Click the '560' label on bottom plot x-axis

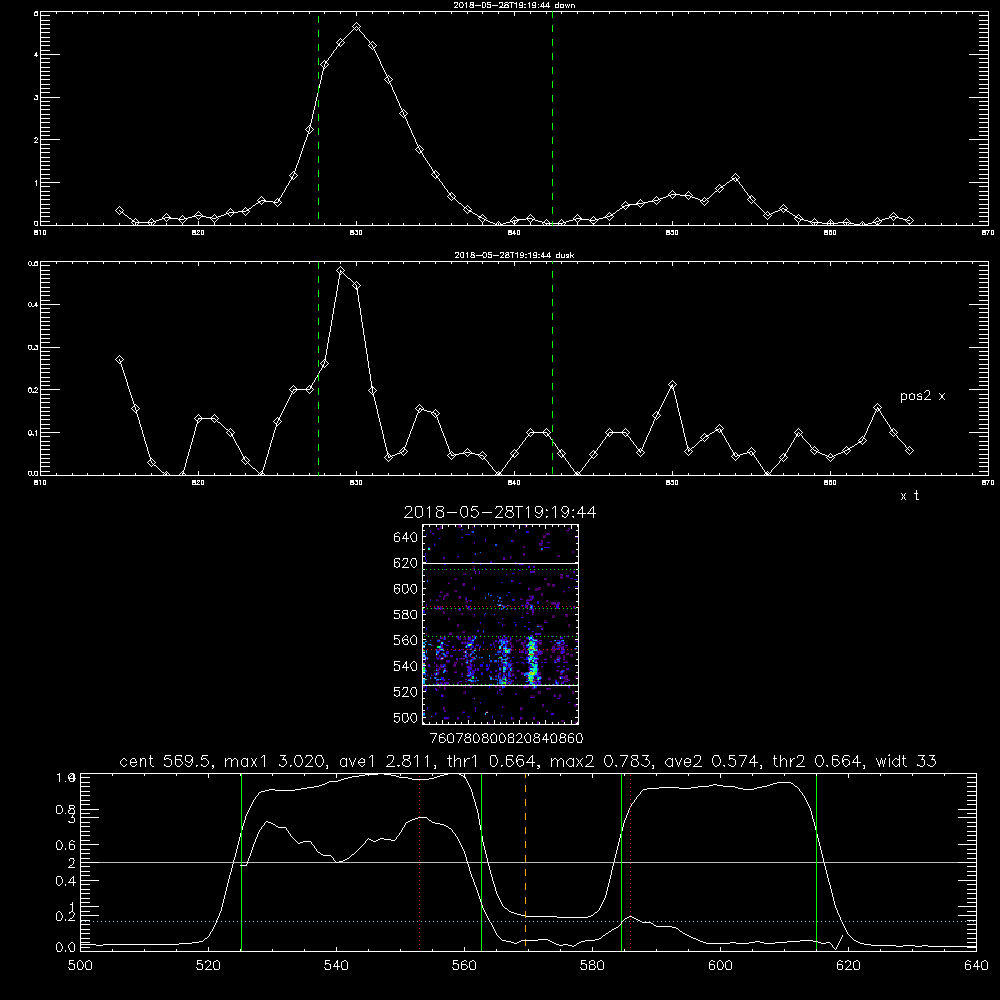[464, 966]
